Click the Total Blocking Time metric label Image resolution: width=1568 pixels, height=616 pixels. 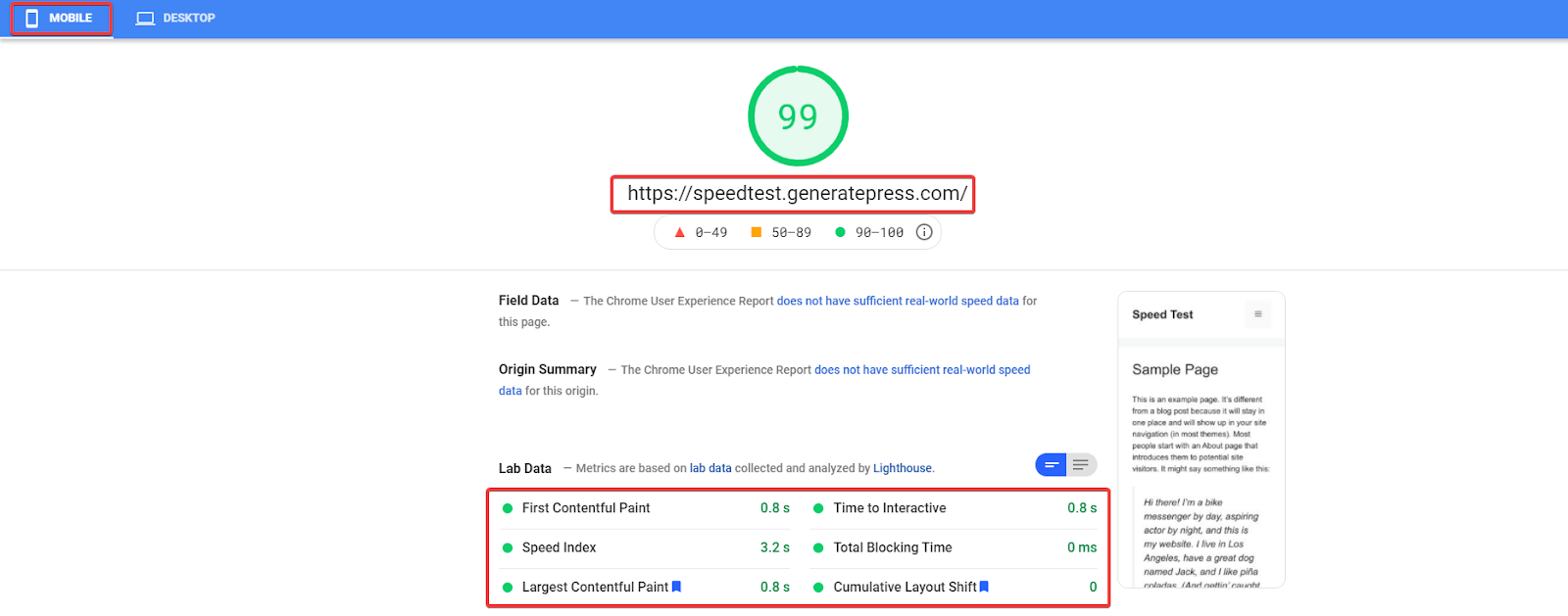click(x=893, y=547)
